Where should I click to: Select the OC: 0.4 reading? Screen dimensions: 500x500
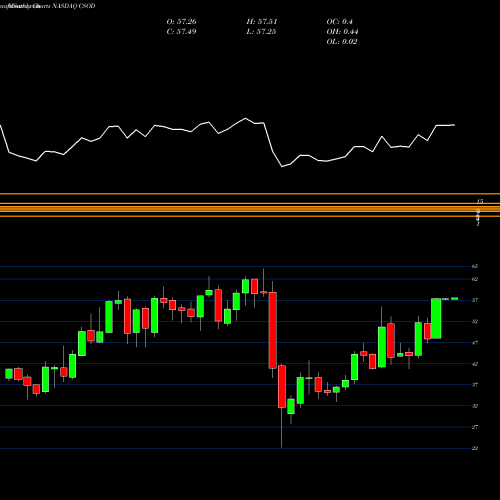[340, 22]
